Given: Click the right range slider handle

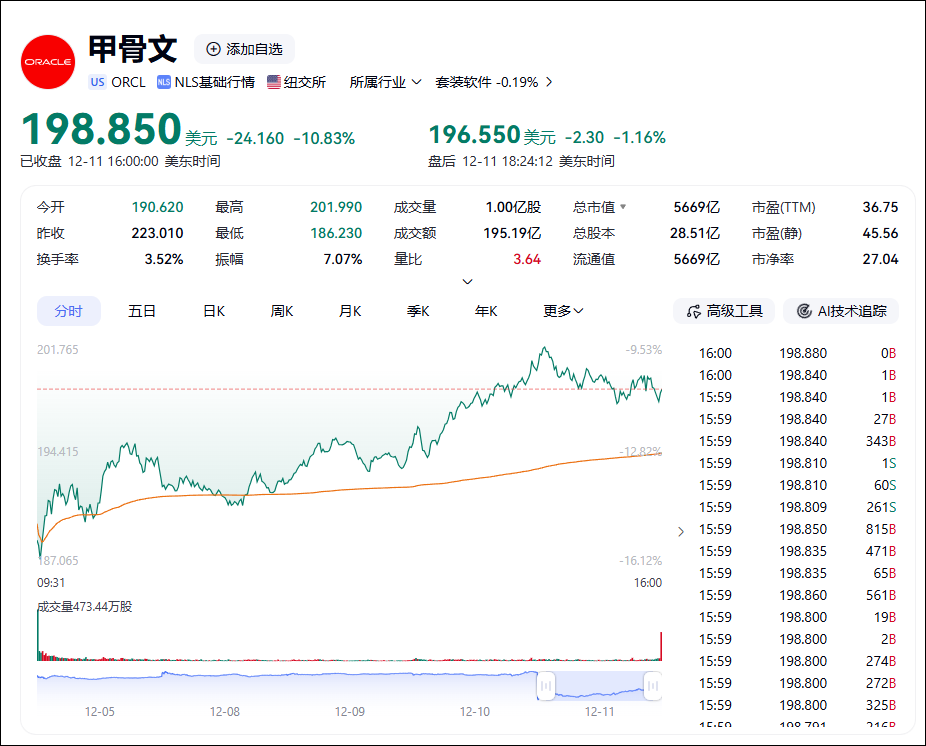Looking at the screenshot, I should point(653,686).
